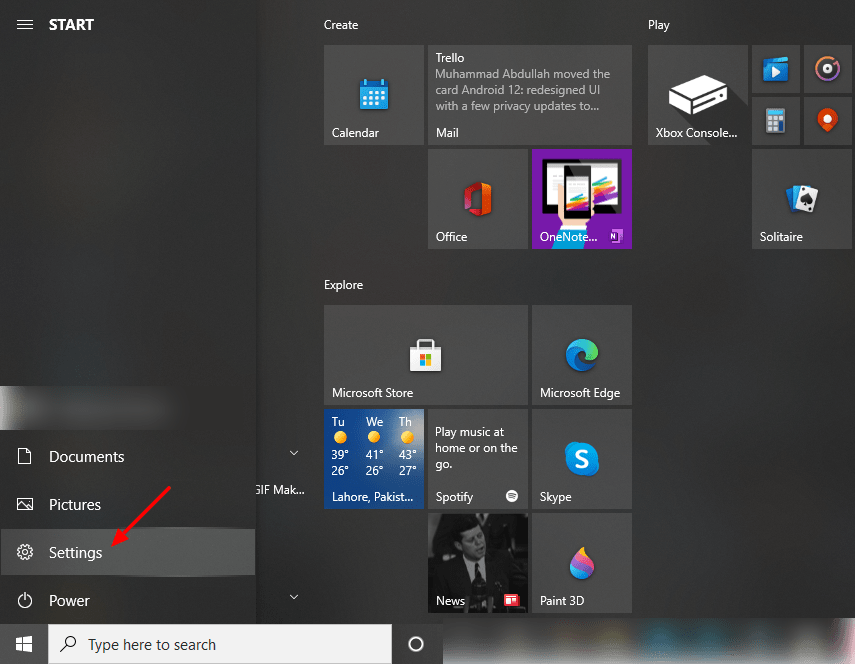855x664 pixels.
Task: Open the Movies & TV small tile
Action: (775, 69)
